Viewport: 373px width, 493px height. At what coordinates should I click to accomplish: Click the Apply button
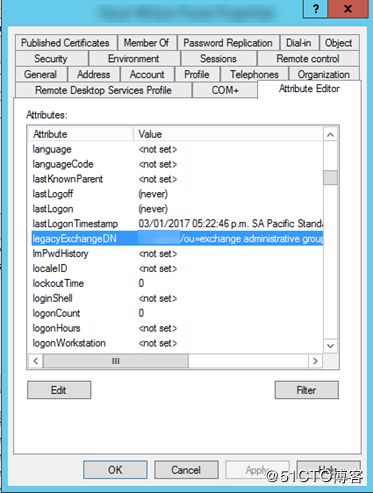click(257, 470)
